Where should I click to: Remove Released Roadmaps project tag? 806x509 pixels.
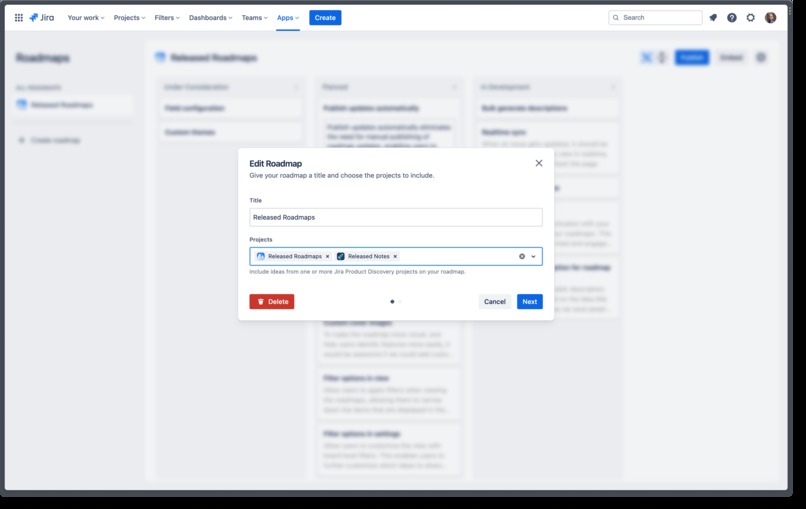[x=327, y=256]
